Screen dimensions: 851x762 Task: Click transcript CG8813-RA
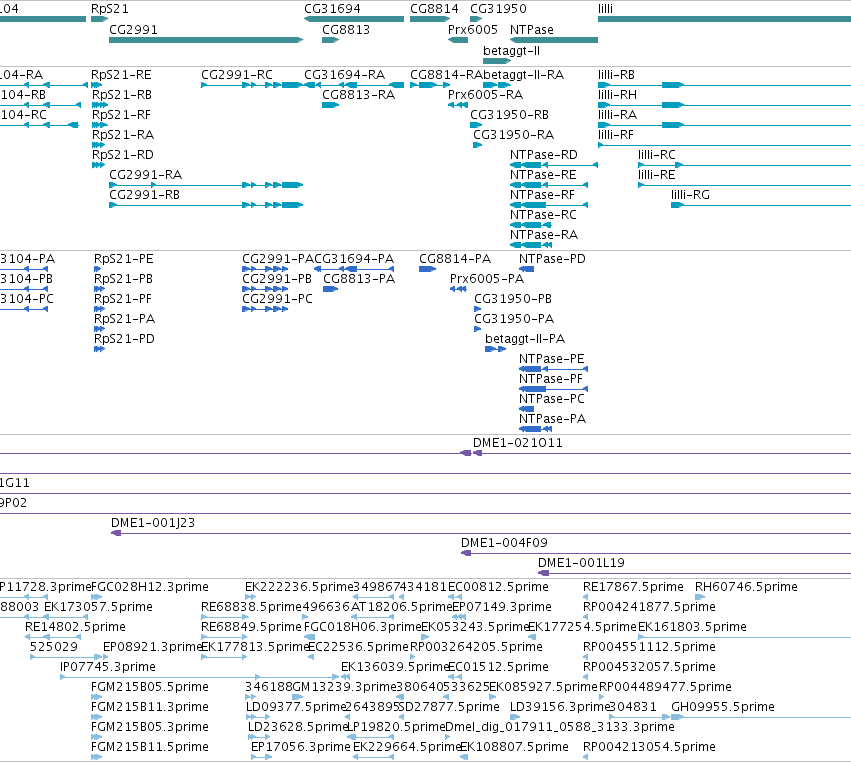[x=359, y=94]
